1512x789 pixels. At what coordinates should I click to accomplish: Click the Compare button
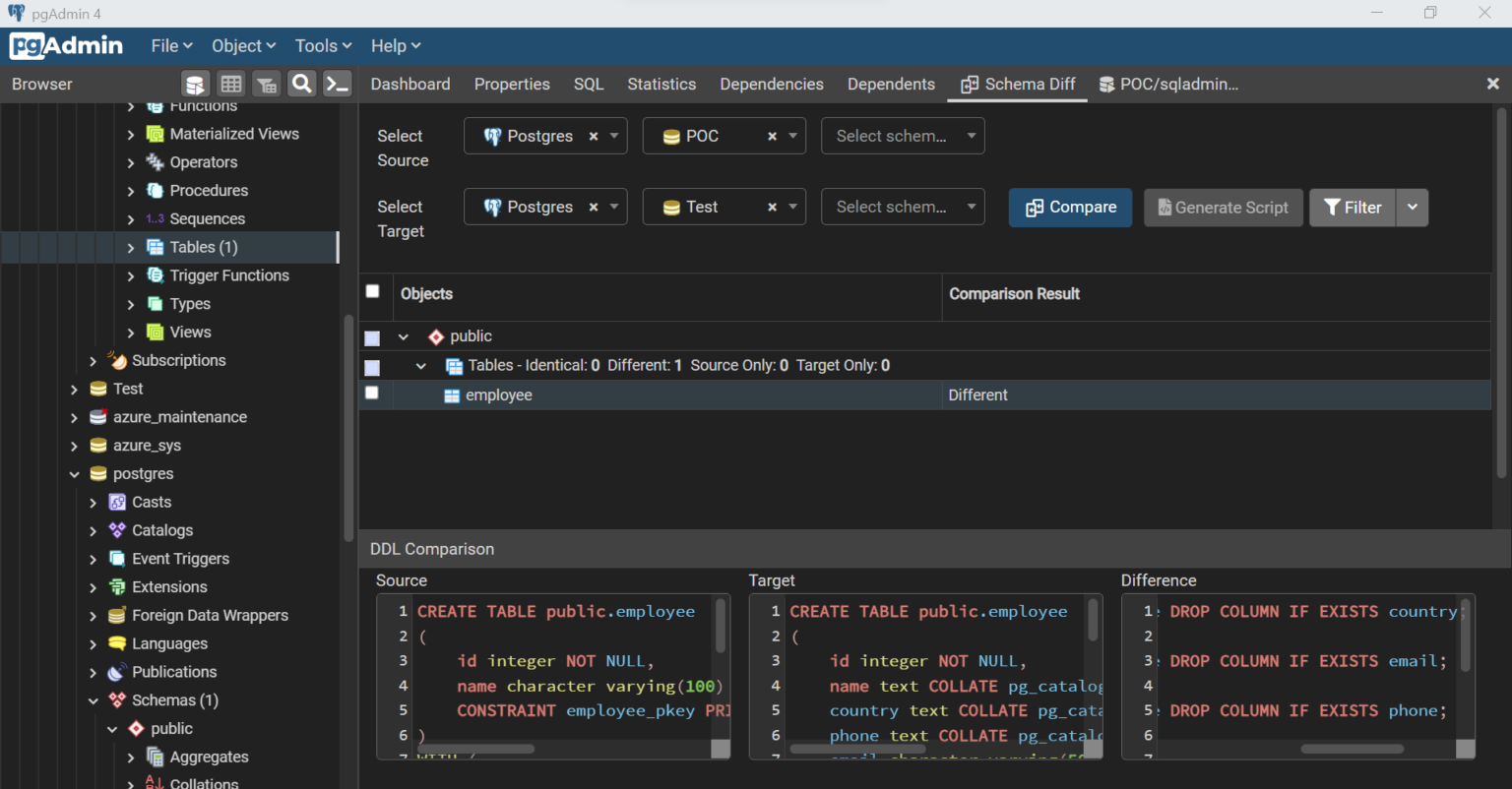1070,208
